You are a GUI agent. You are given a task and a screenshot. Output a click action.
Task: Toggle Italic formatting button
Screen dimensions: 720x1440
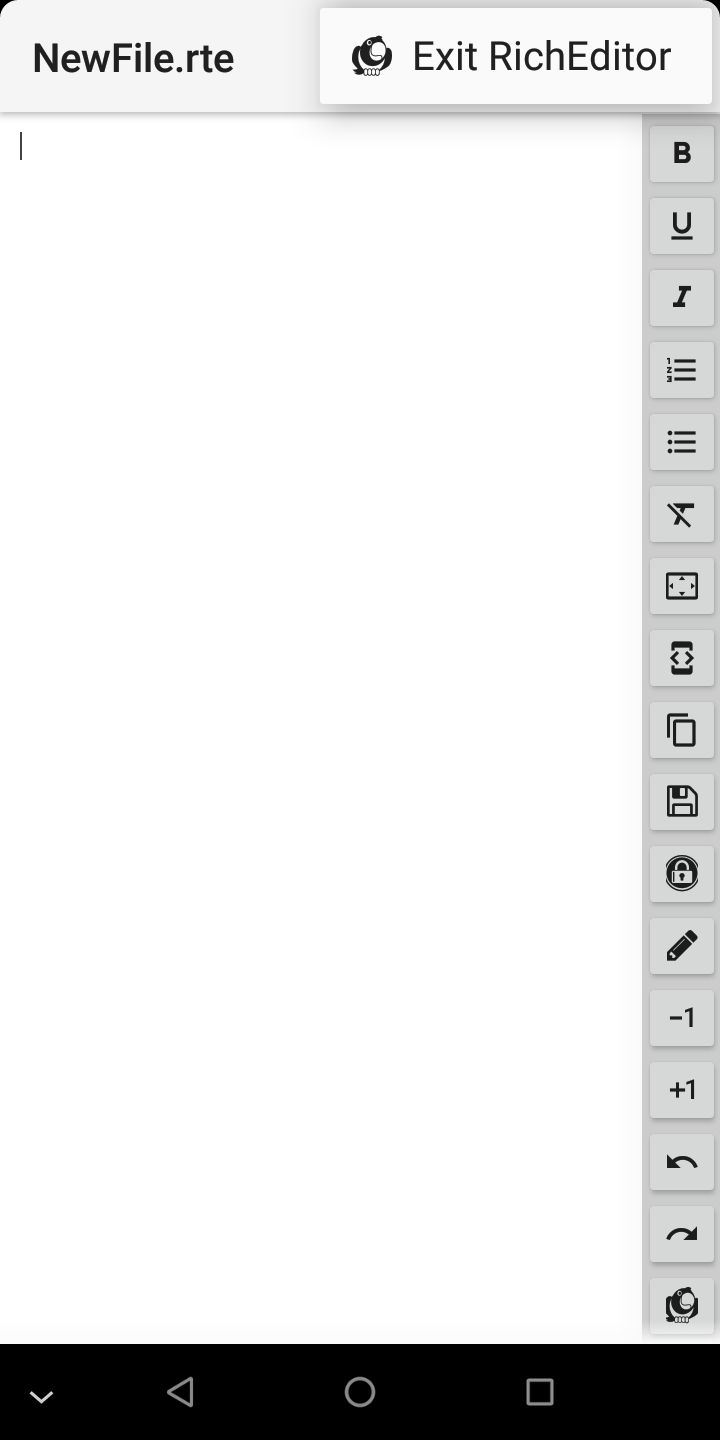coord(682,298)
